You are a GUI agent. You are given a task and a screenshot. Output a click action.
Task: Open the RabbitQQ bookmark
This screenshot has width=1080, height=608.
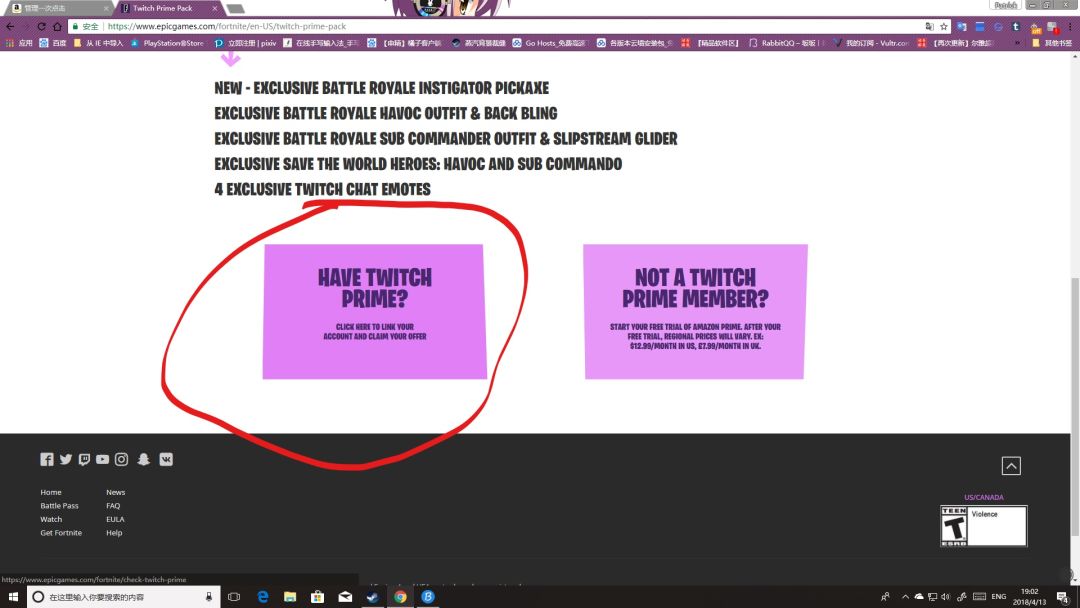click(787, 43)
